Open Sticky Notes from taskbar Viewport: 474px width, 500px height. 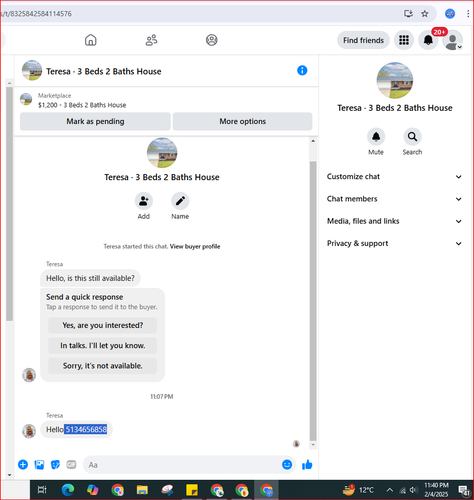click(192, 490)
